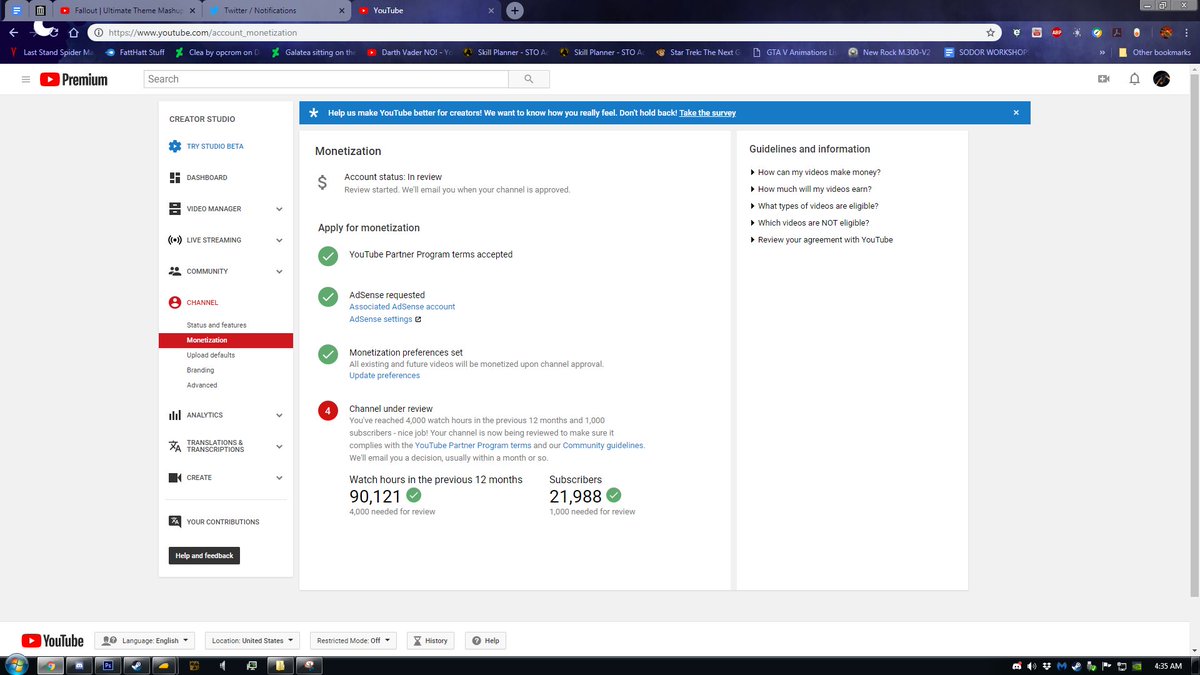Open the Restricted Mode: Off dropdown
This screenshot has width=1200, height=675.
pos(353,640)
